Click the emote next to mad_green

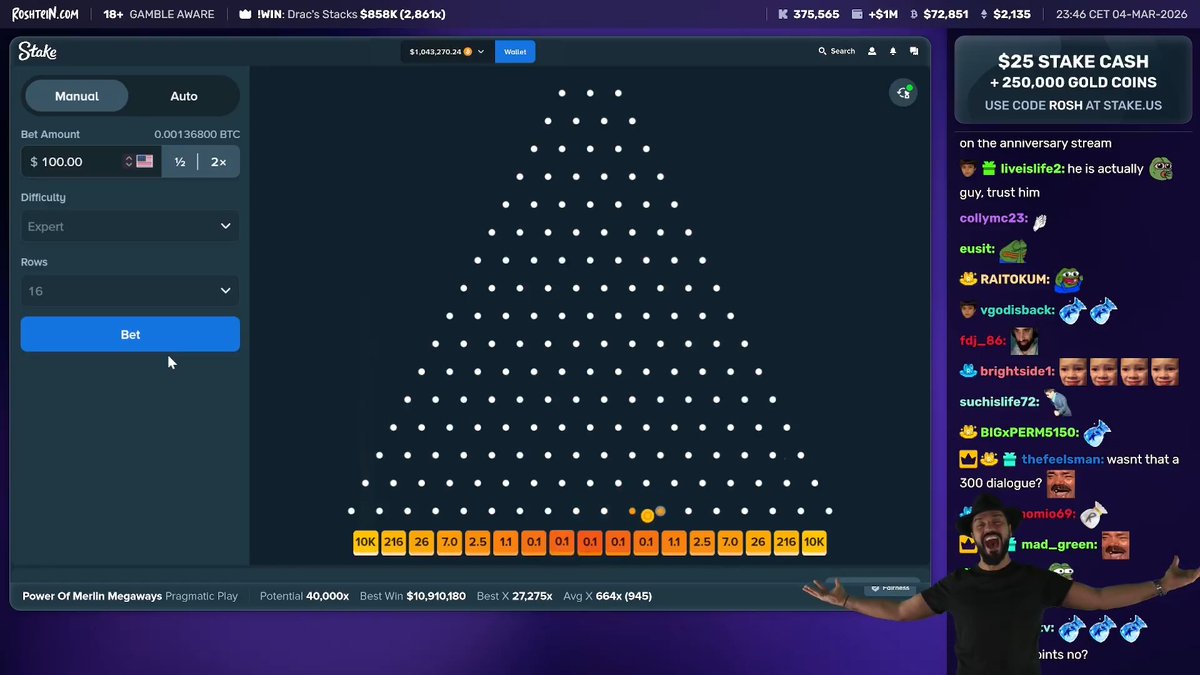1115,545
